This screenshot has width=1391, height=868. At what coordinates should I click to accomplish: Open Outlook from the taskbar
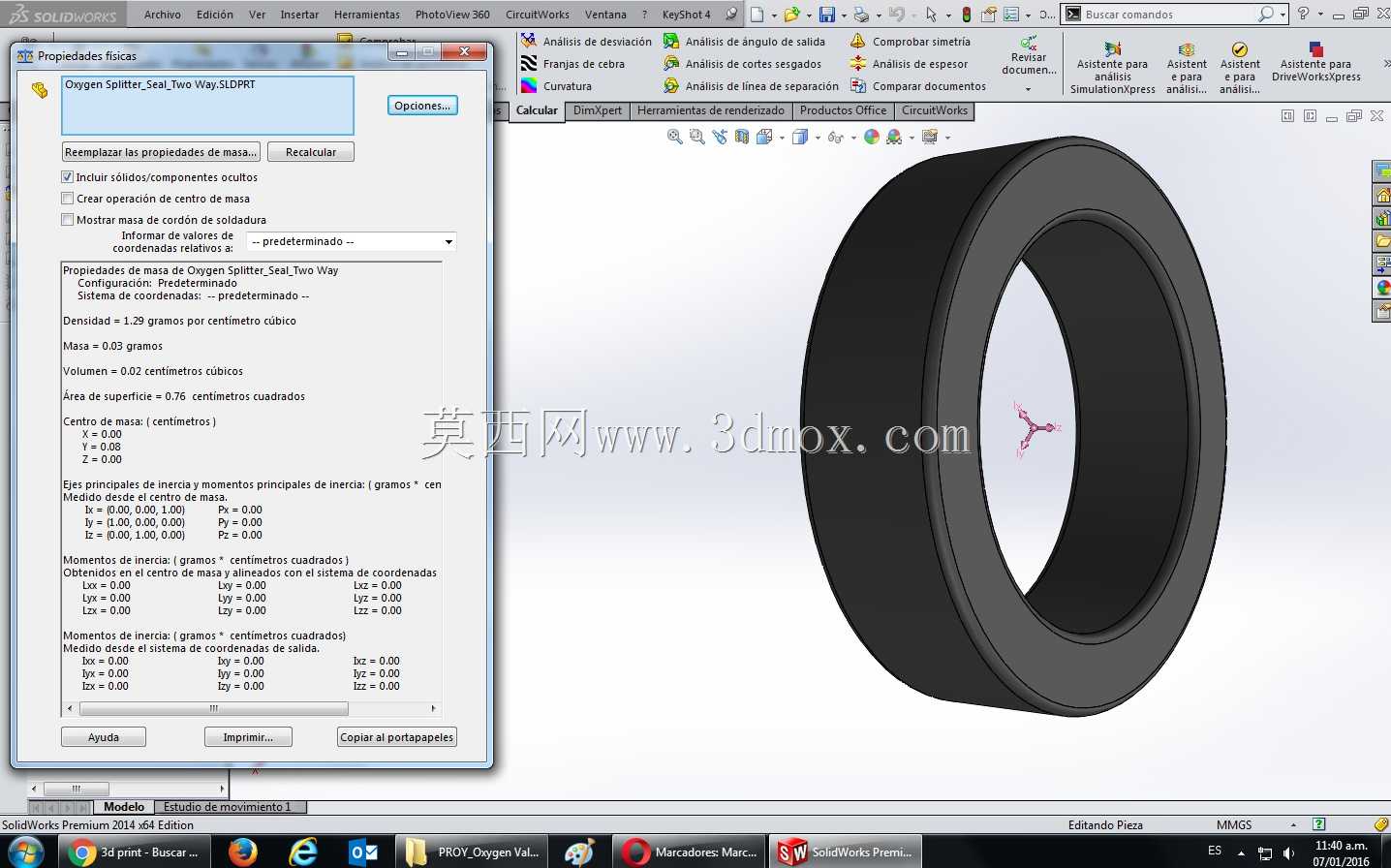[364, 852]
